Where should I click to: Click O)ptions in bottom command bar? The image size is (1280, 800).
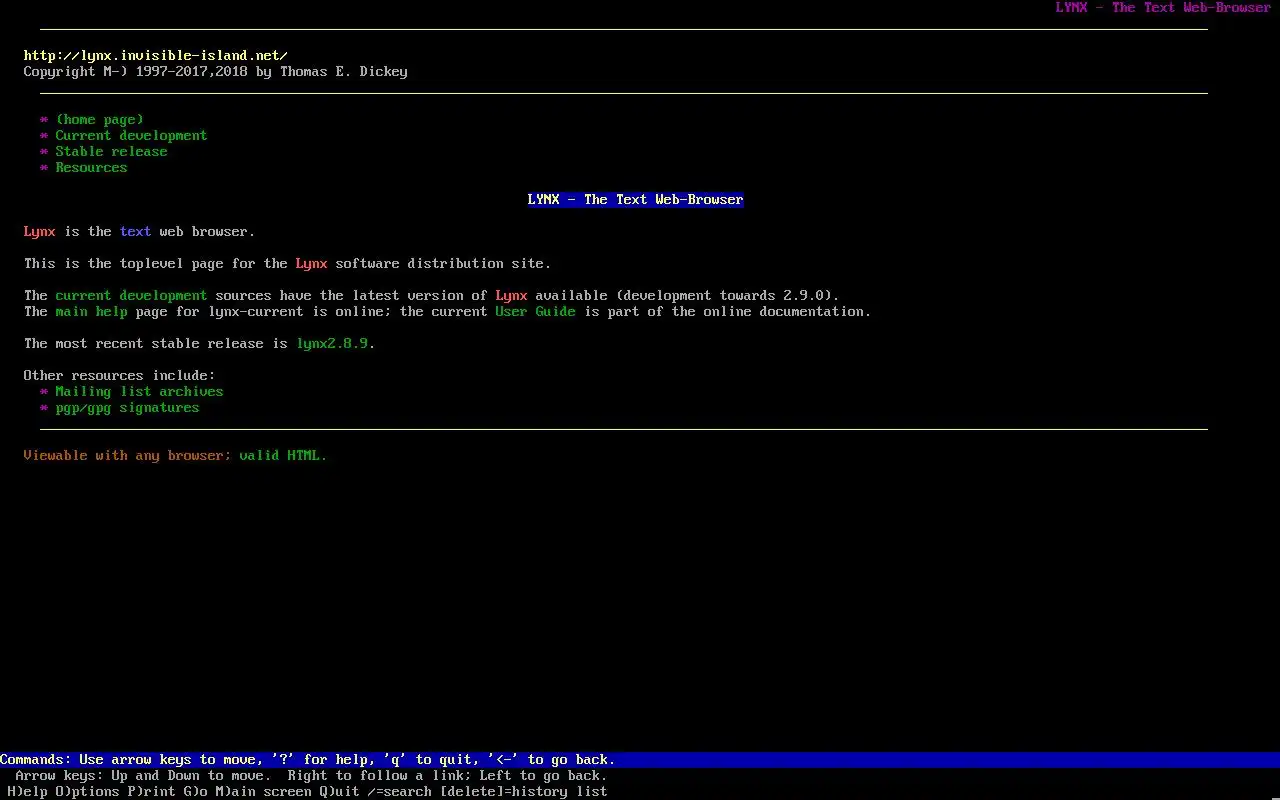point(87,792)
